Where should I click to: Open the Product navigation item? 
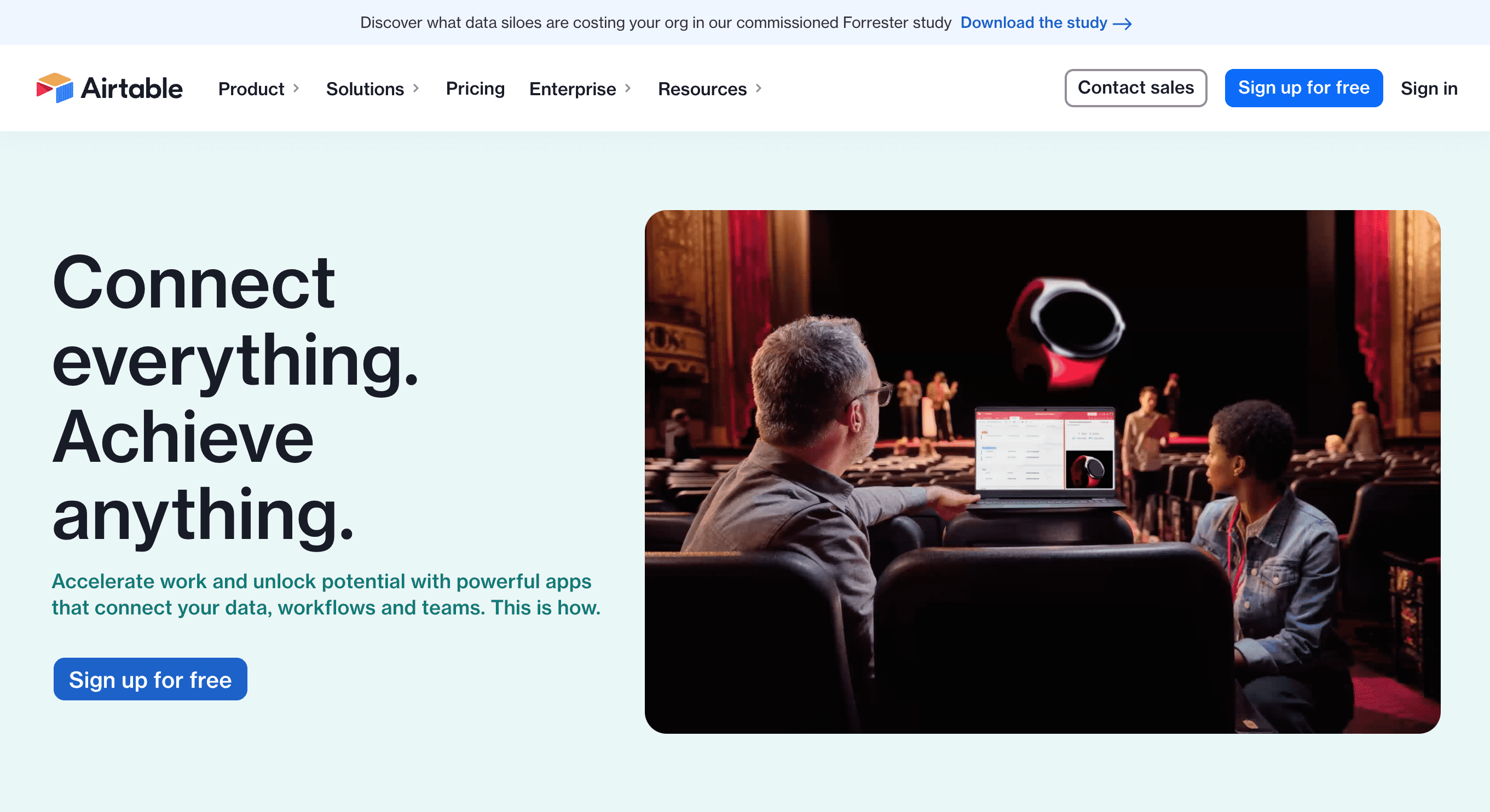(251, 89)
